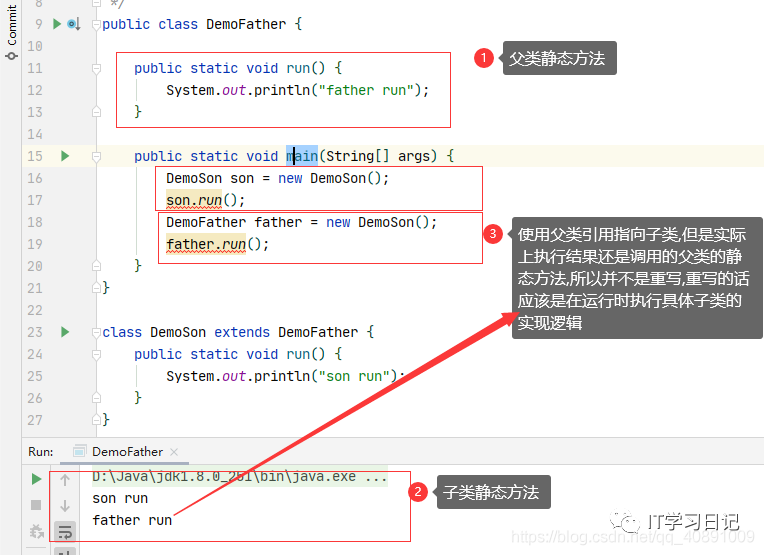Open the Commit tool window tab

[11, 32]
